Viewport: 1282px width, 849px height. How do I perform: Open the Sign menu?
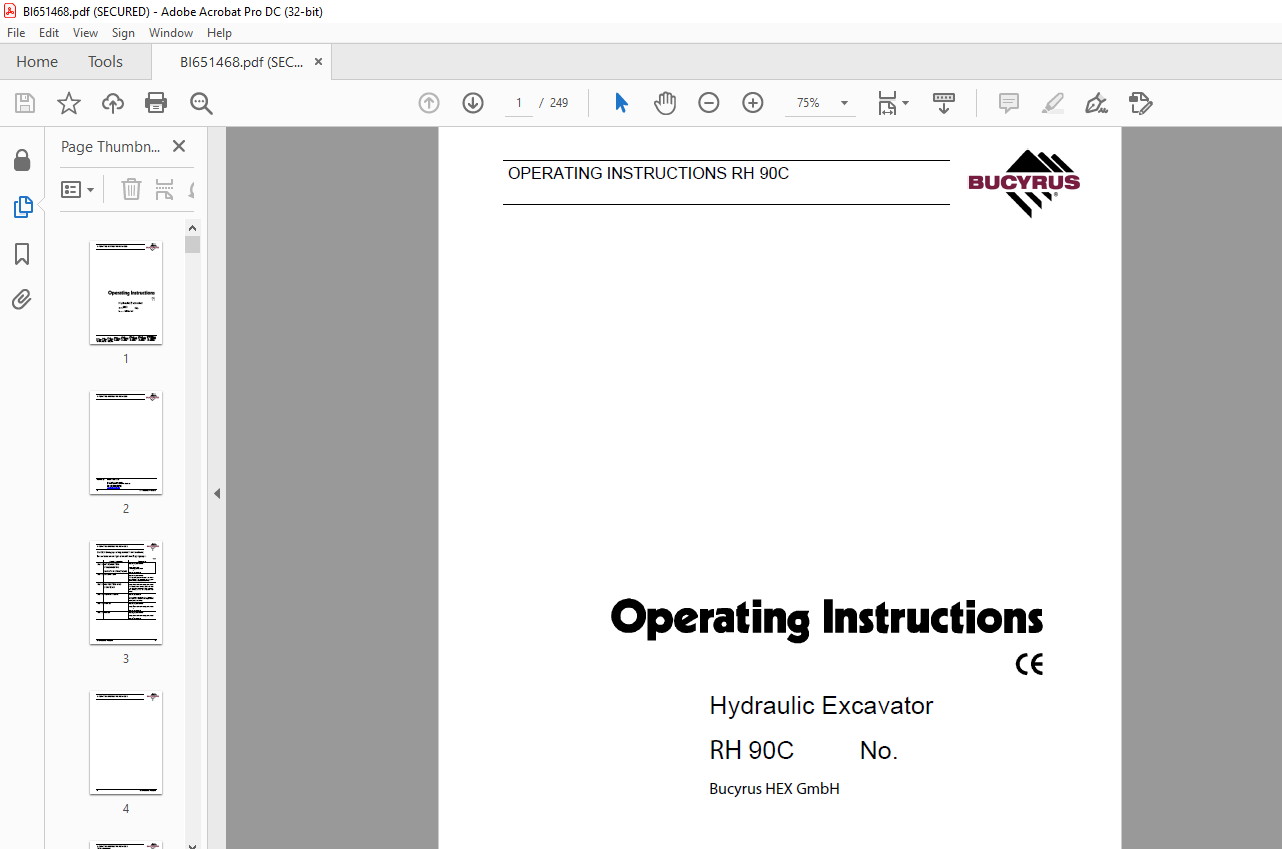[123, 33]
